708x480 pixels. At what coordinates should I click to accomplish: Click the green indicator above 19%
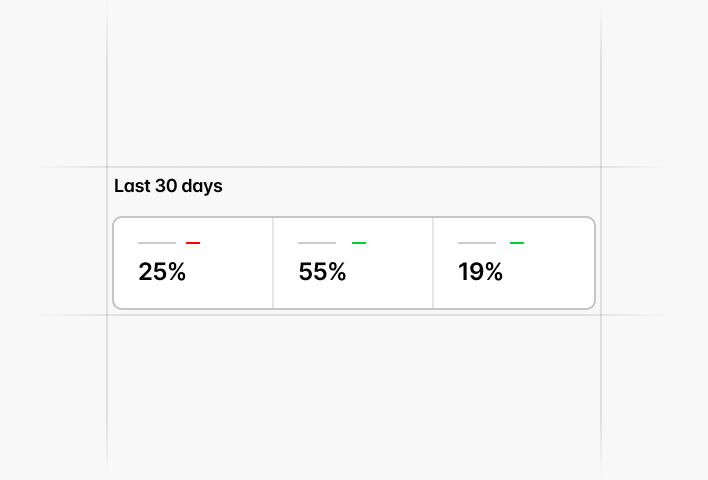point(517,243)
